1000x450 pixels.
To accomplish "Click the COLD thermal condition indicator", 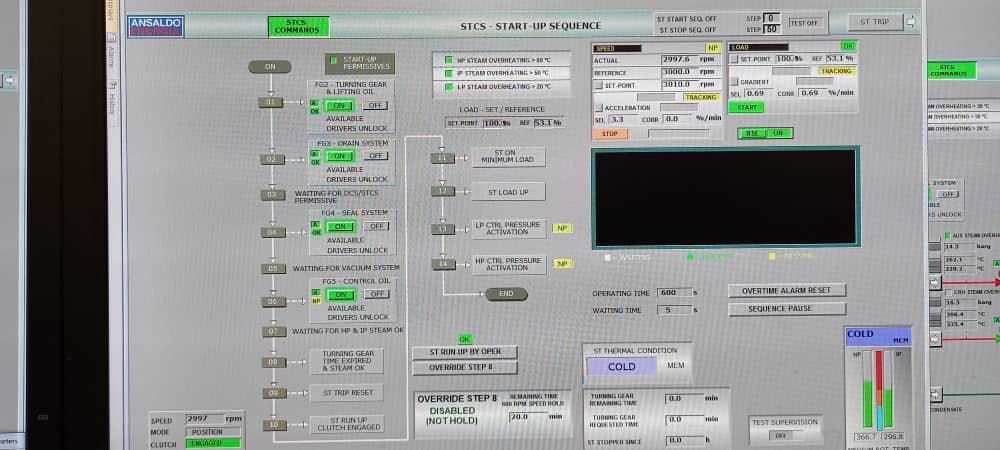I will (621, 367).
